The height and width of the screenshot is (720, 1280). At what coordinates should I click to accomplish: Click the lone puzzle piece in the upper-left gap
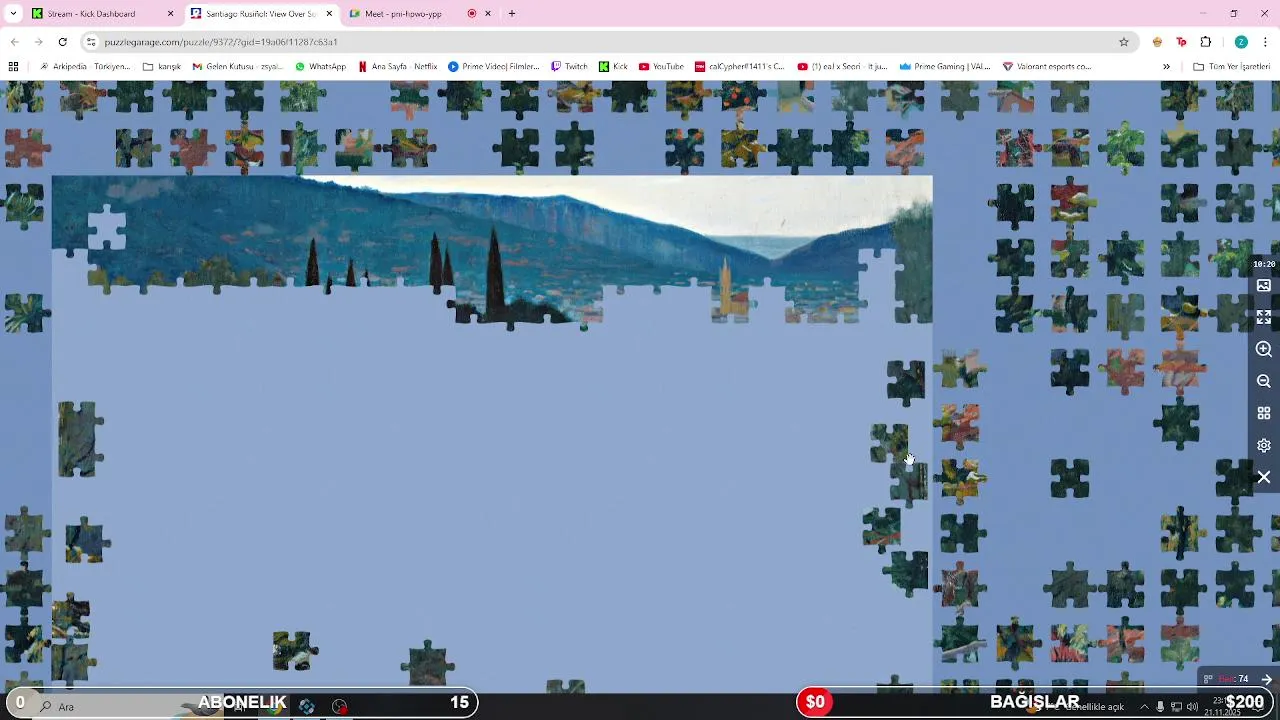point(106,228)
